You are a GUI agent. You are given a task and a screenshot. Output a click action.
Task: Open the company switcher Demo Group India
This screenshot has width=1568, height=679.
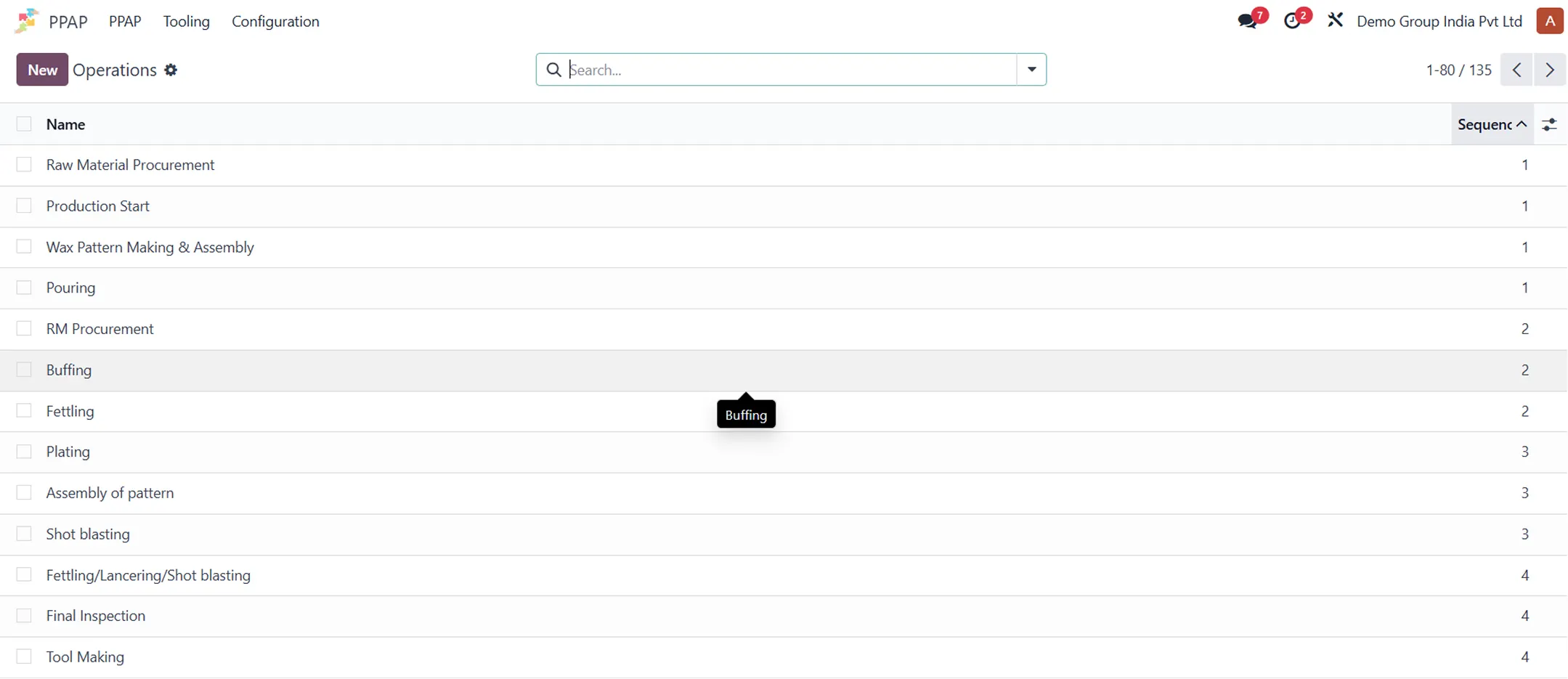click(1439, 21)
